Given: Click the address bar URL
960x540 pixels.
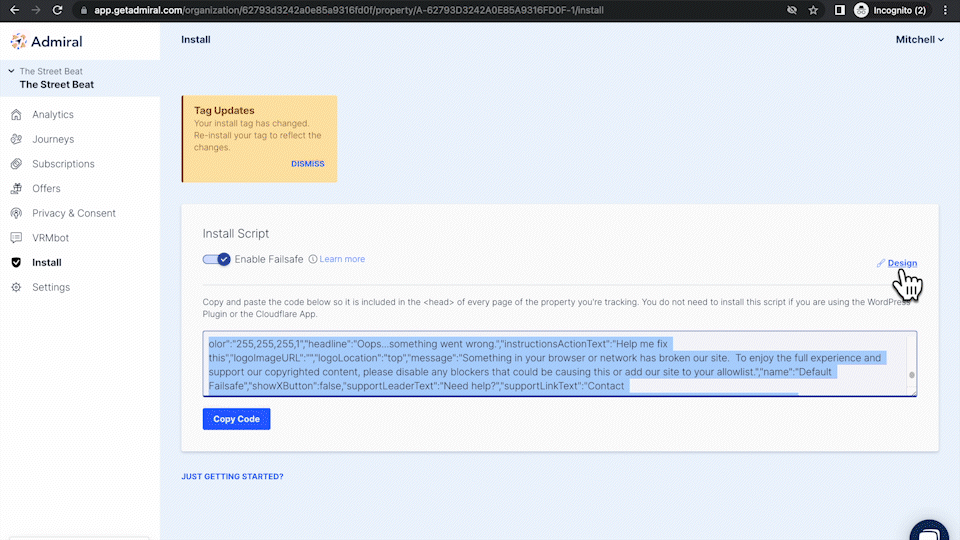Looking at the screenshot, I should [348, 10].
